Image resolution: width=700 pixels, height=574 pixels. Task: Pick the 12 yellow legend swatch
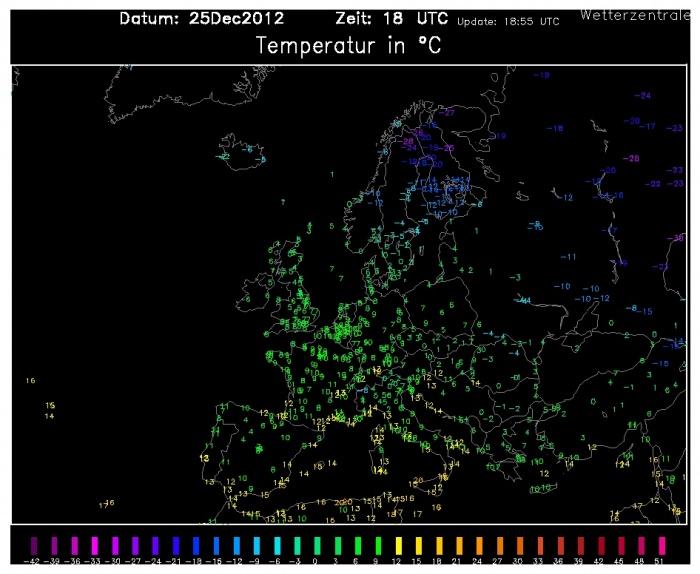coord(400,545)
